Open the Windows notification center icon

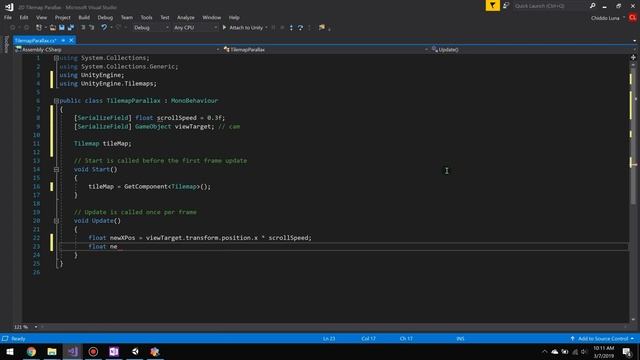tap(627, 352)
